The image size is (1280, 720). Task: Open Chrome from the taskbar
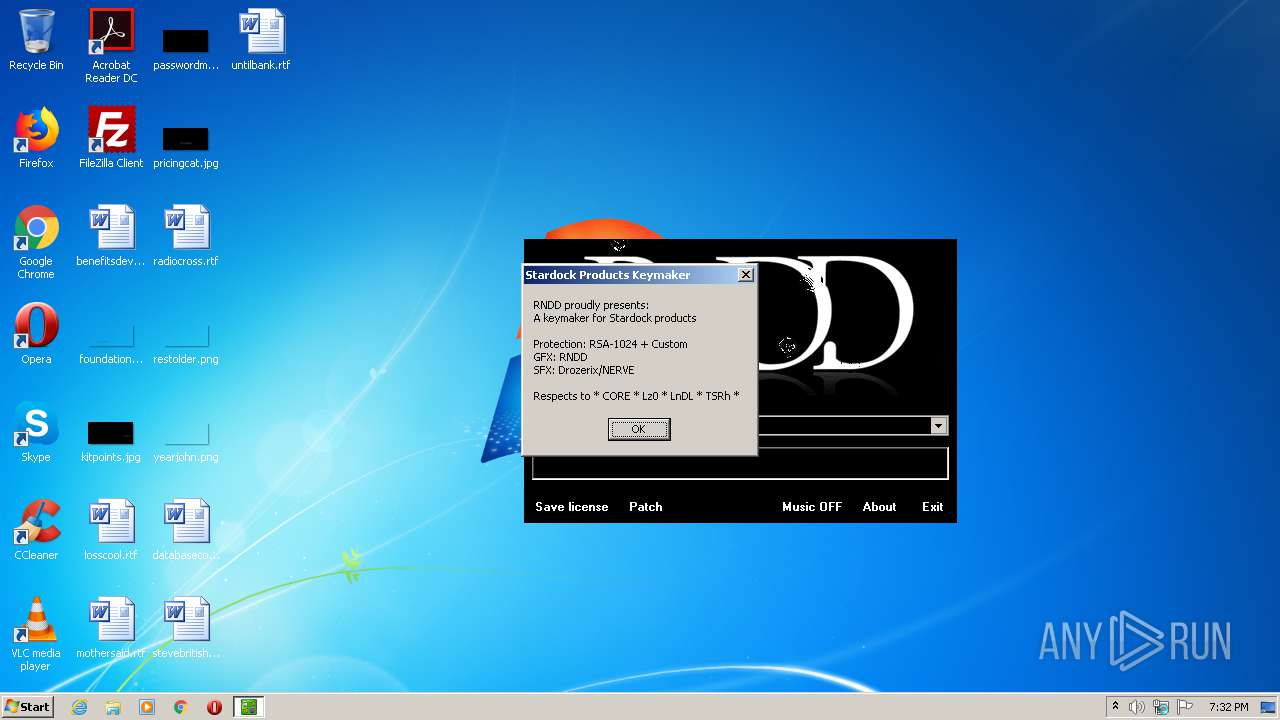click(181, 707)
